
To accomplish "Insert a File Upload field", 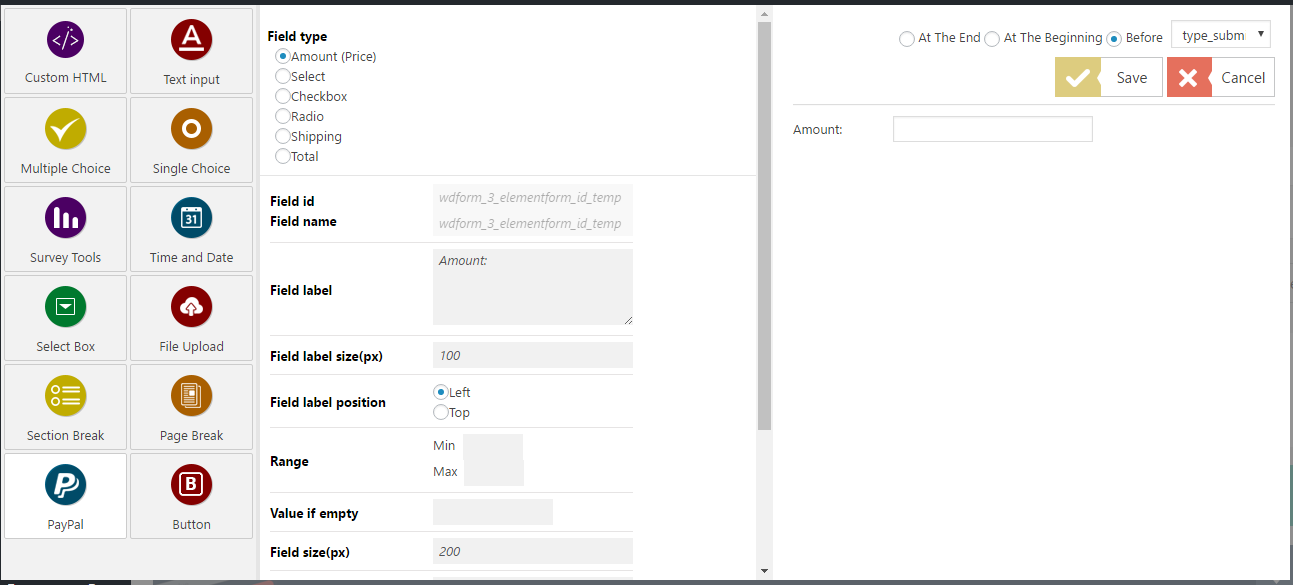I will click(x=191, y=318).
